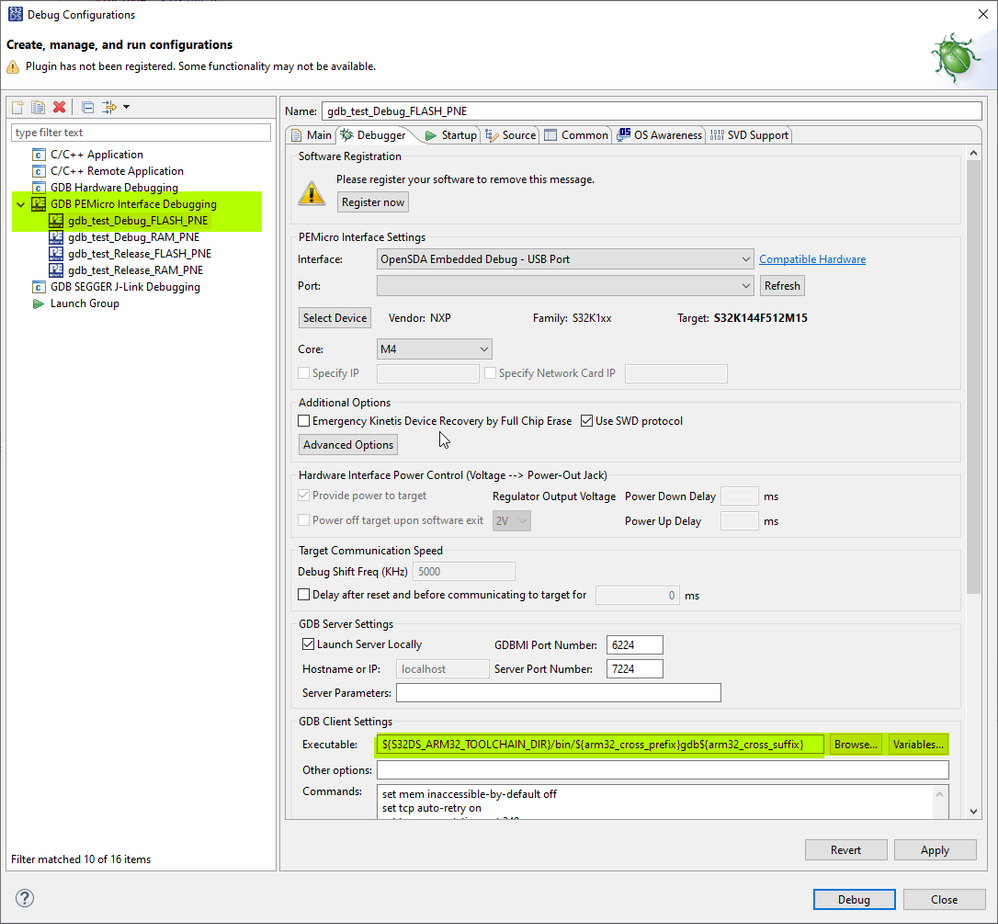Select gdb_test_Release_RAM_PNE configuration

point(136,270)
